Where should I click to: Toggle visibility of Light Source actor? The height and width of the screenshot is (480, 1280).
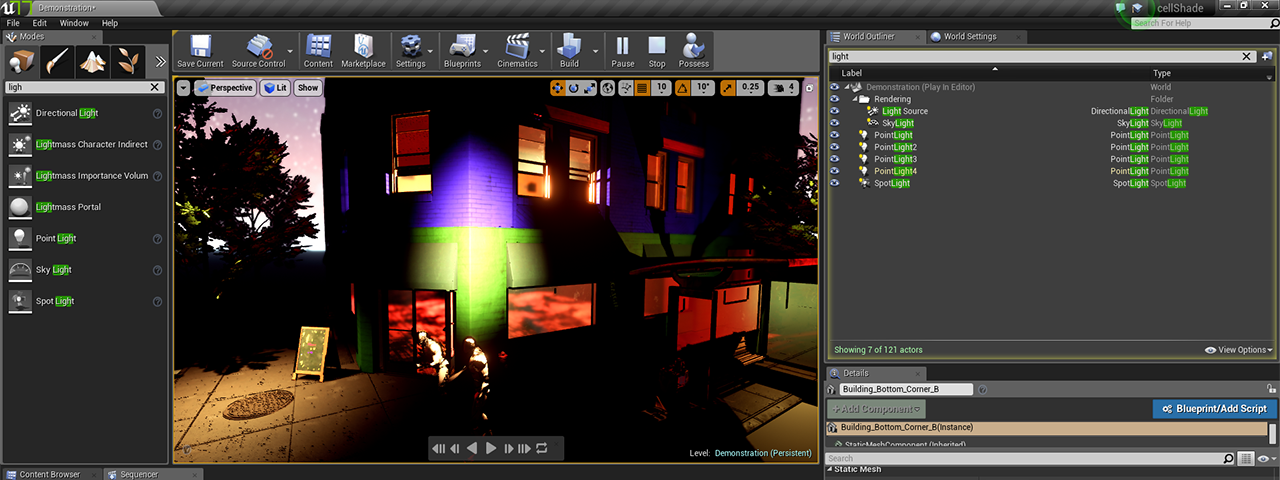(x=836, y=111)
